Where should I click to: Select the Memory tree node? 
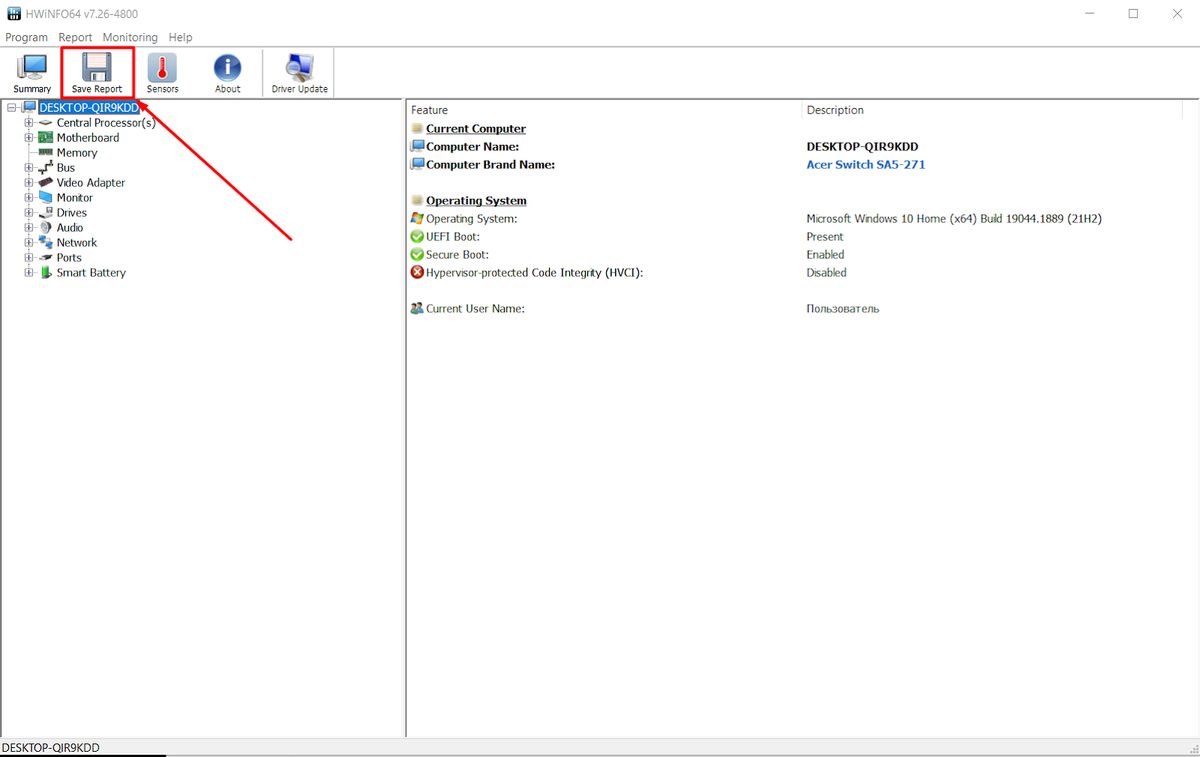click(77, 153)
